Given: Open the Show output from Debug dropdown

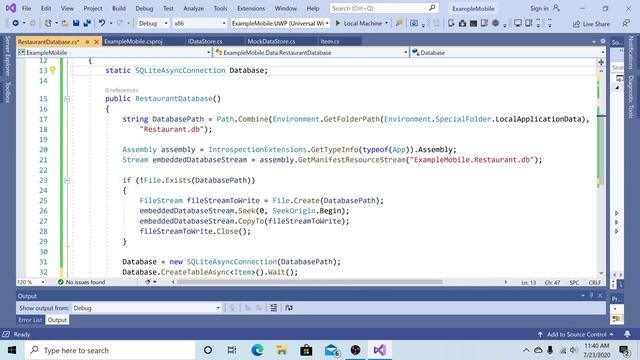Looking at the screenshot, I should [x=147, y=308].
